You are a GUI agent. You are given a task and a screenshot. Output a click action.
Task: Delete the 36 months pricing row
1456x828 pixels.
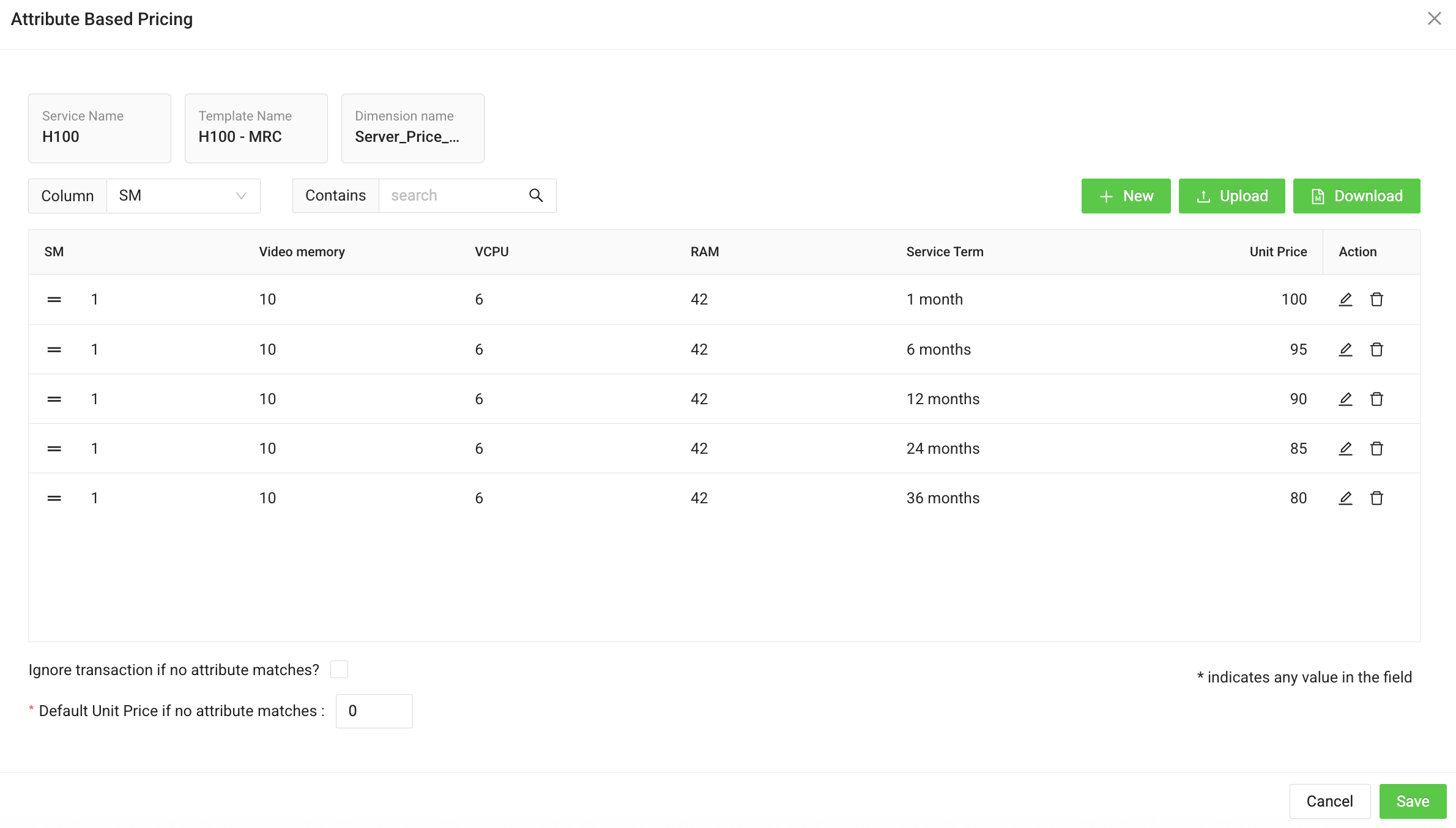pyautogui.click(x=1377, y=498)
